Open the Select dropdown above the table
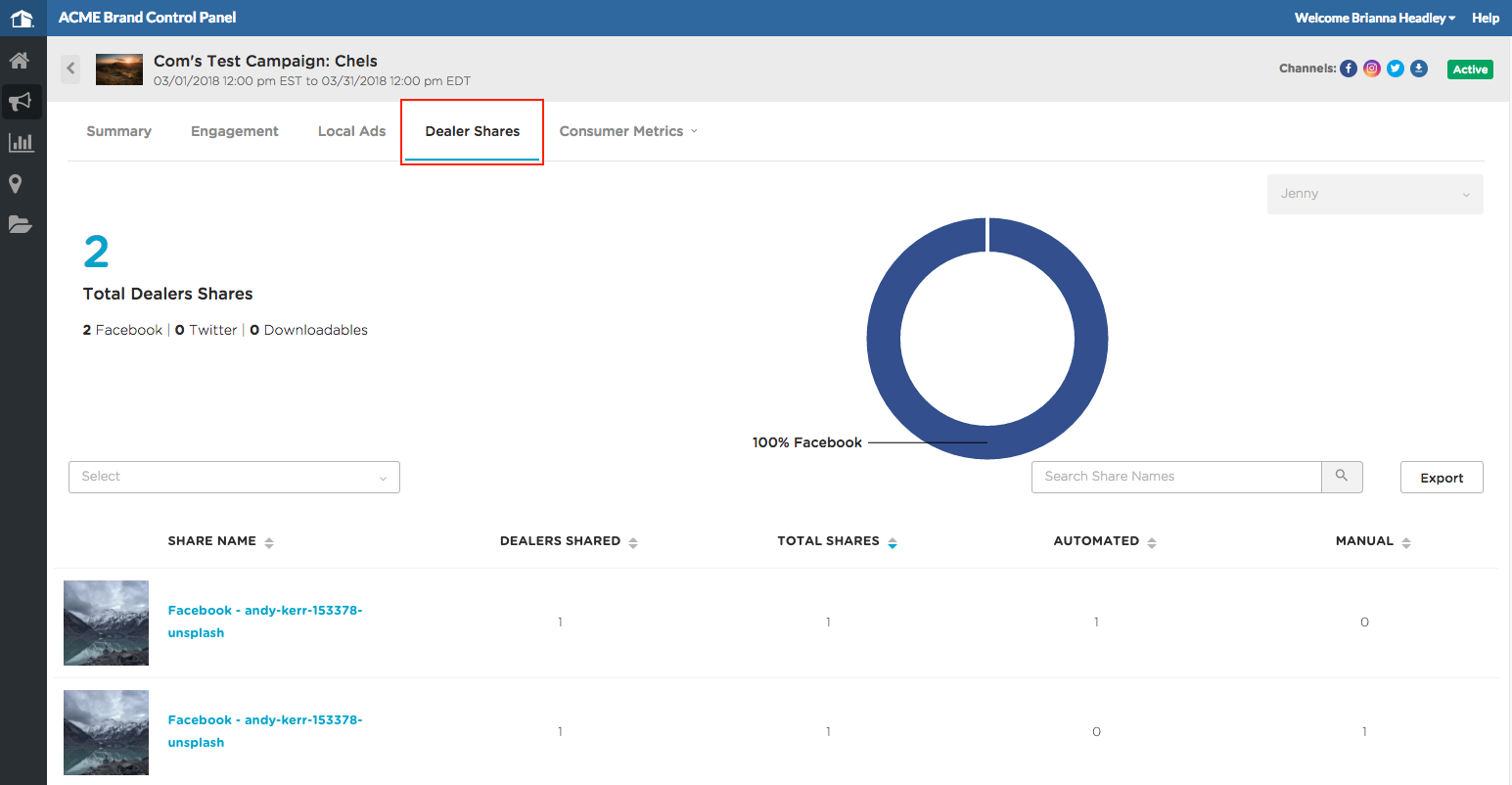Screen dimensions: 1512x785 tap(234, 477)
